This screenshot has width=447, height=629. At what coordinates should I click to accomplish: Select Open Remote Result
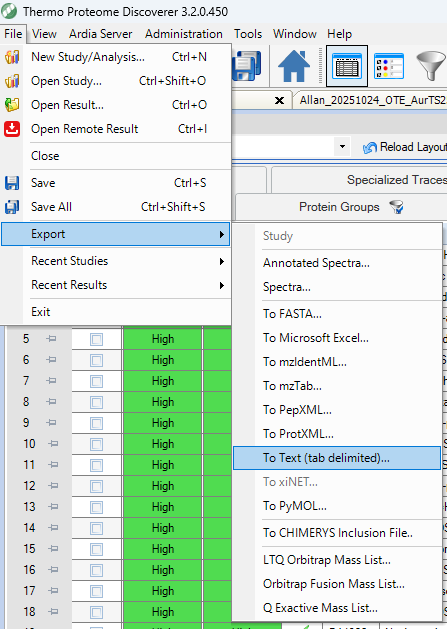tap(116, 129)
